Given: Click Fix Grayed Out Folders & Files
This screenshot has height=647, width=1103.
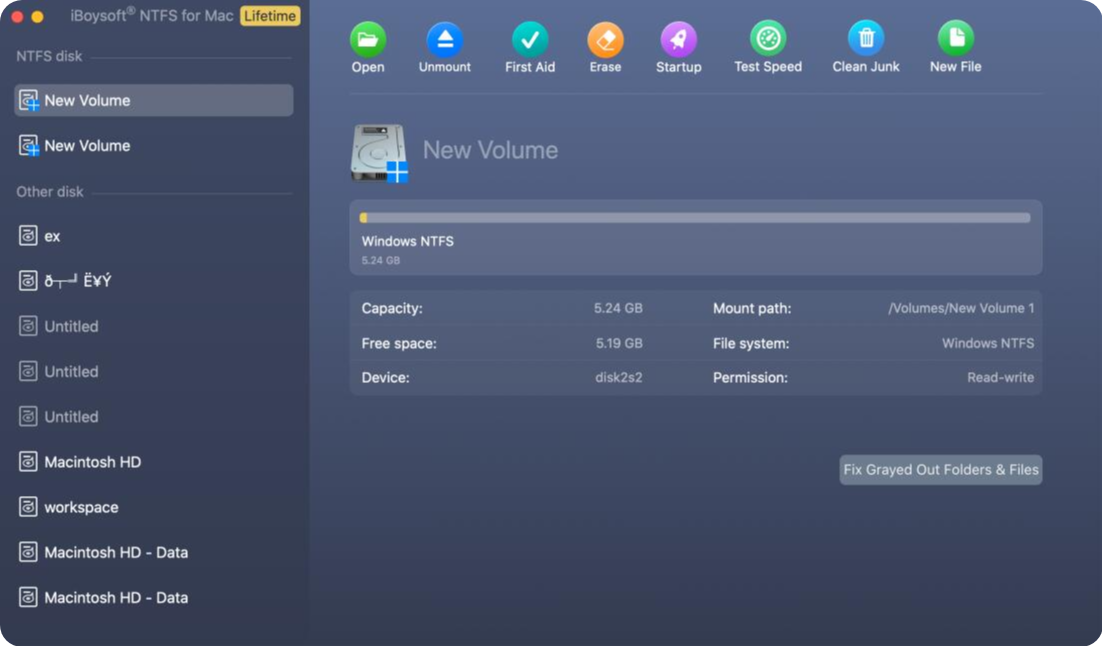Looking at the screenshot, I should [941, 470].
